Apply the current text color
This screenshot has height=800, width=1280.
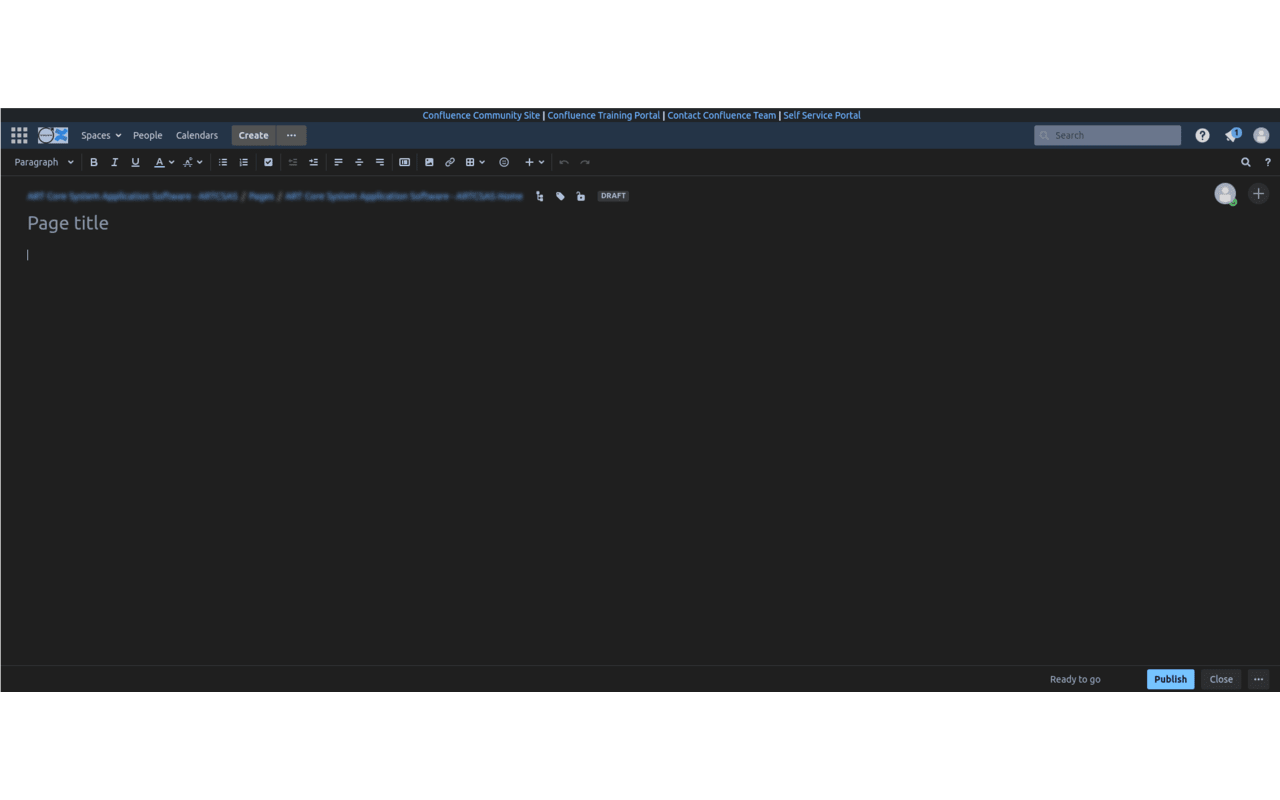pos(159,162)
